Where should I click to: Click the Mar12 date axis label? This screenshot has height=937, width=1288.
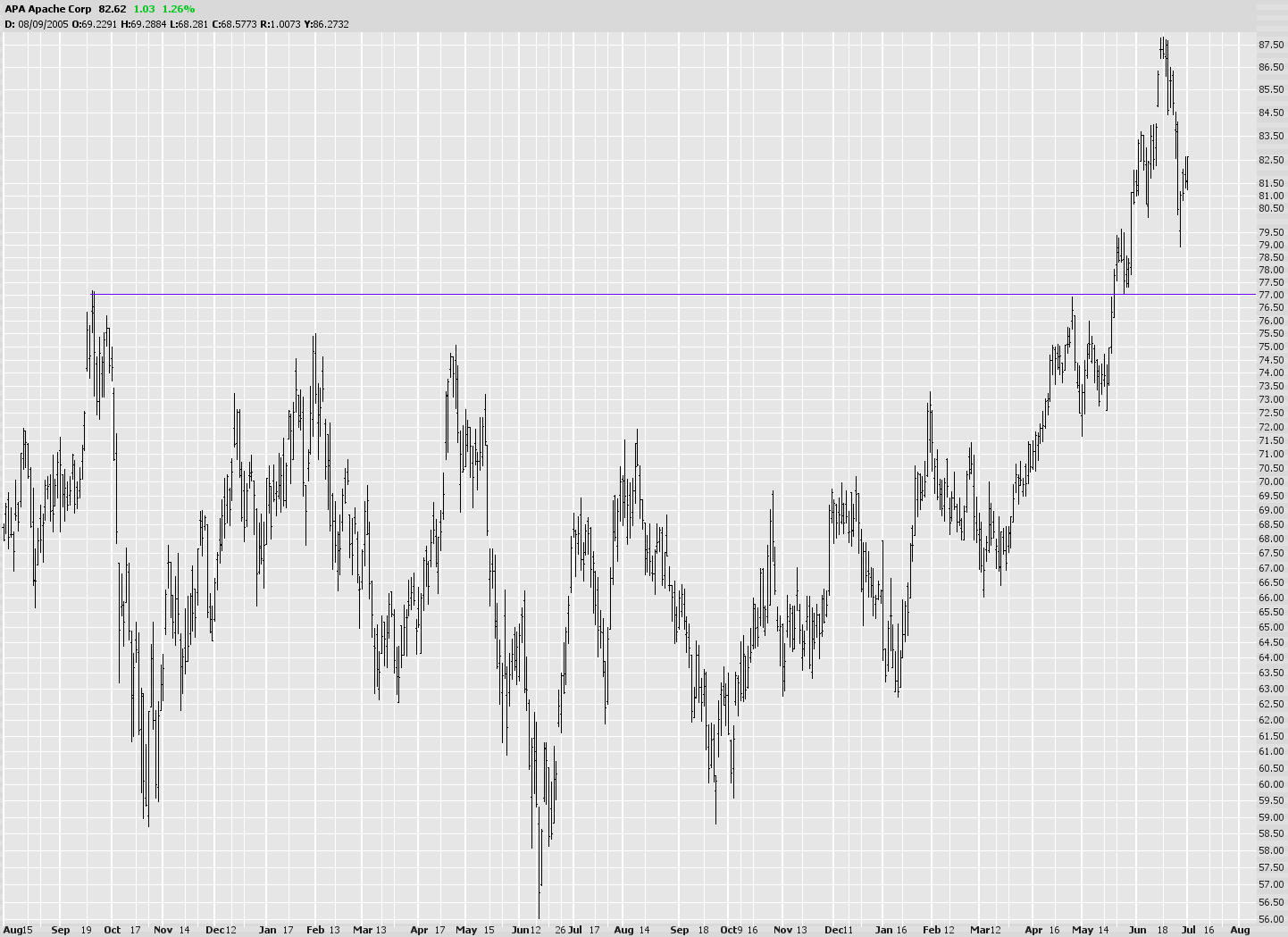[986, 930]
